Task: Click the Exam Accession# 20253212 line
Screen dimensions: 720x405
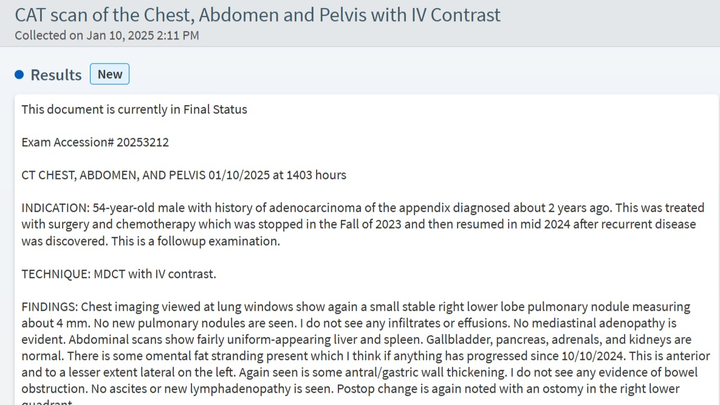Action: pyautogui.click(x=95, y=142)
